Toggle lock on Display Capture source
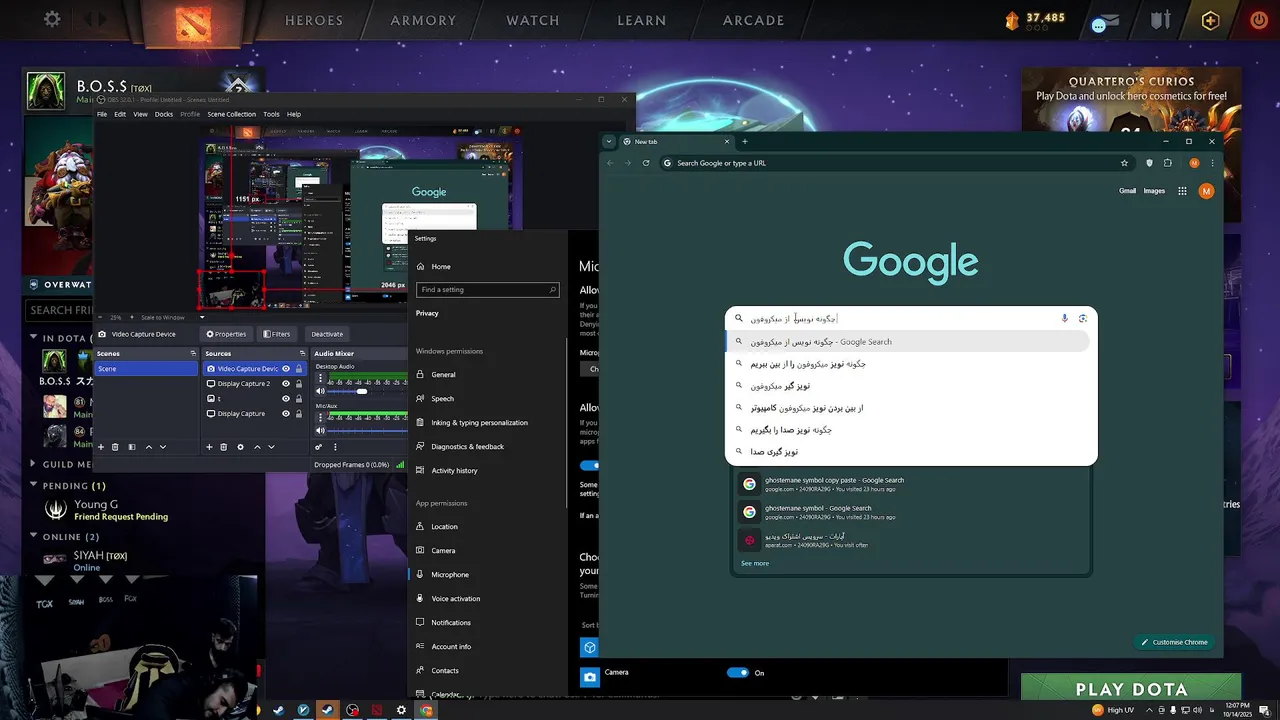1280x720 pixels. pos(299,414)
